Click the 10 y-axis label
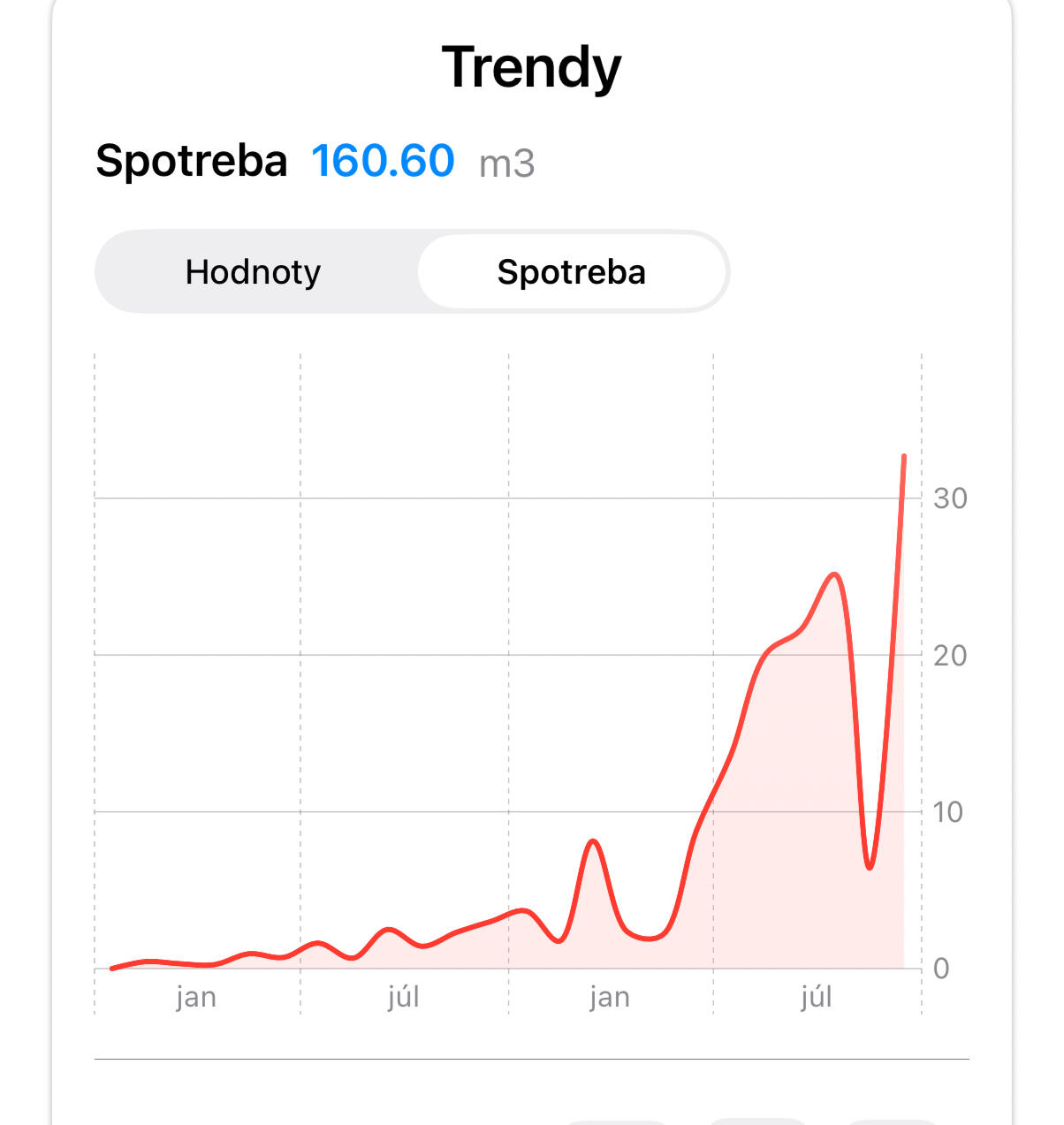Screen dimensions: 1064x1125 [x=947, y=812]
